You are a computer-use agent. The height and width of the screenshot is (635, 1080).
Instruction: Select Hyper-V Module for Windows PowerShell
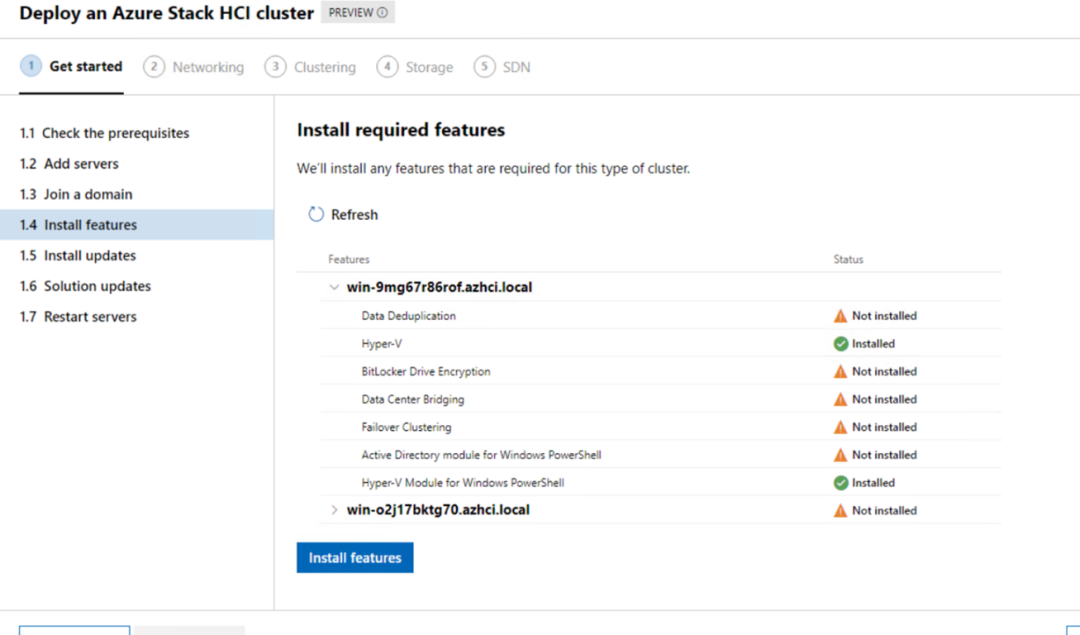661,483
